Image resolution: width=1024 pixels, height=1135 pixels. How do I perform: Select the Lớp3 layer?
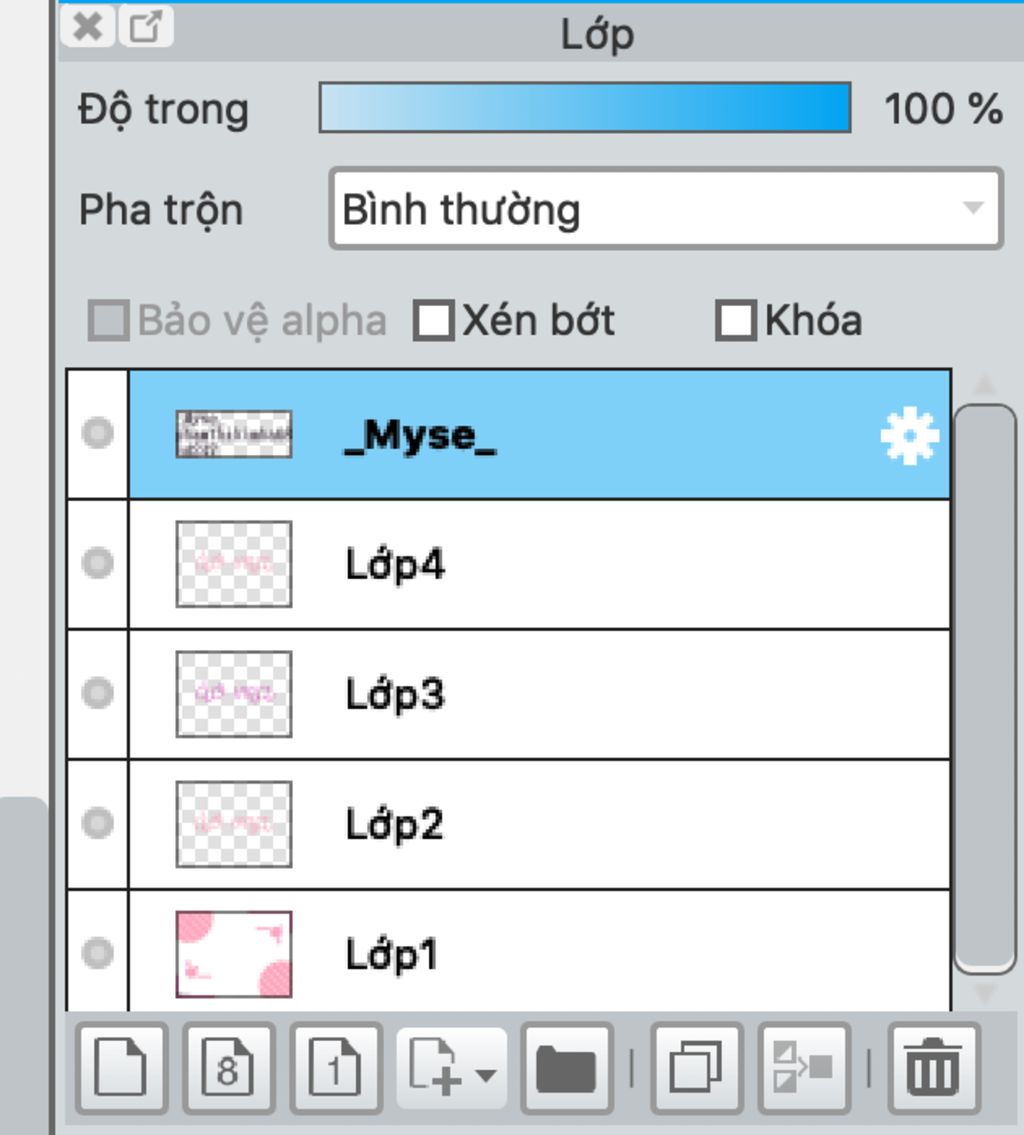pyautogui.click(x=539, y=694)
